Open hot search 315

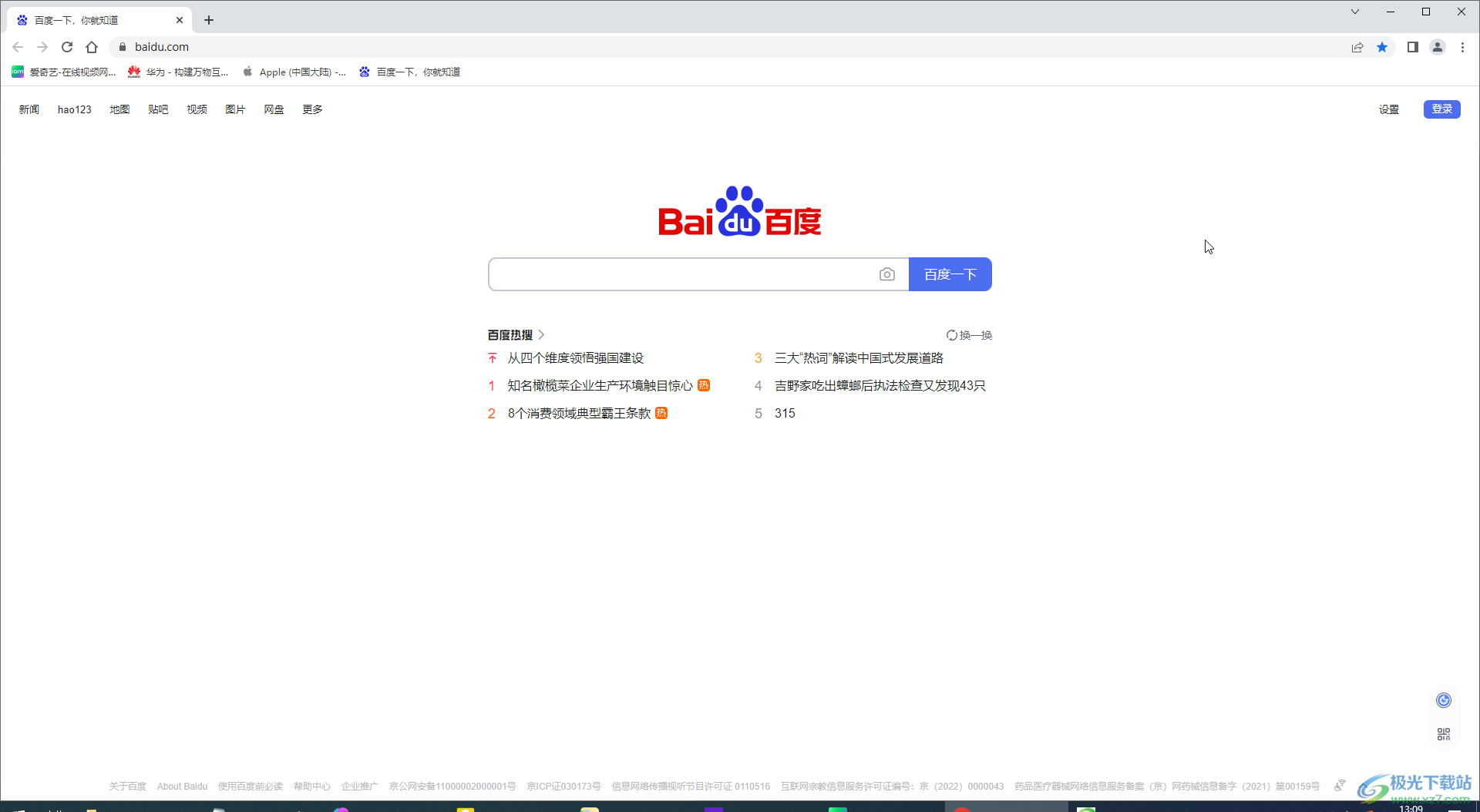(x=785, y=414)
